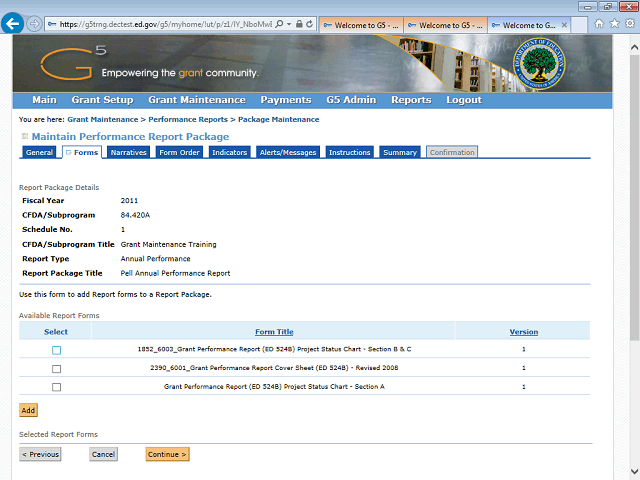Click the '84.420A' CFDA value
Viewport: 640px width, 480px height.
pyautogui.click(x=135, y=215)
